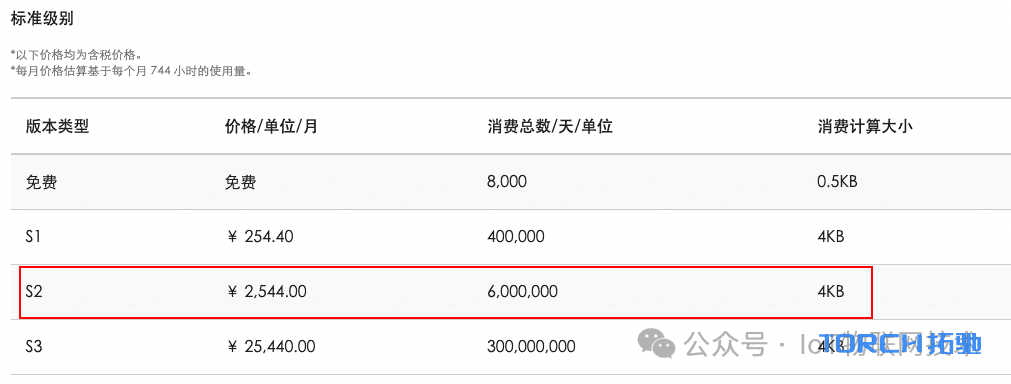1011x384 pixels.
Task: Click the 公众号 watermark text
Action: point(726,345)
